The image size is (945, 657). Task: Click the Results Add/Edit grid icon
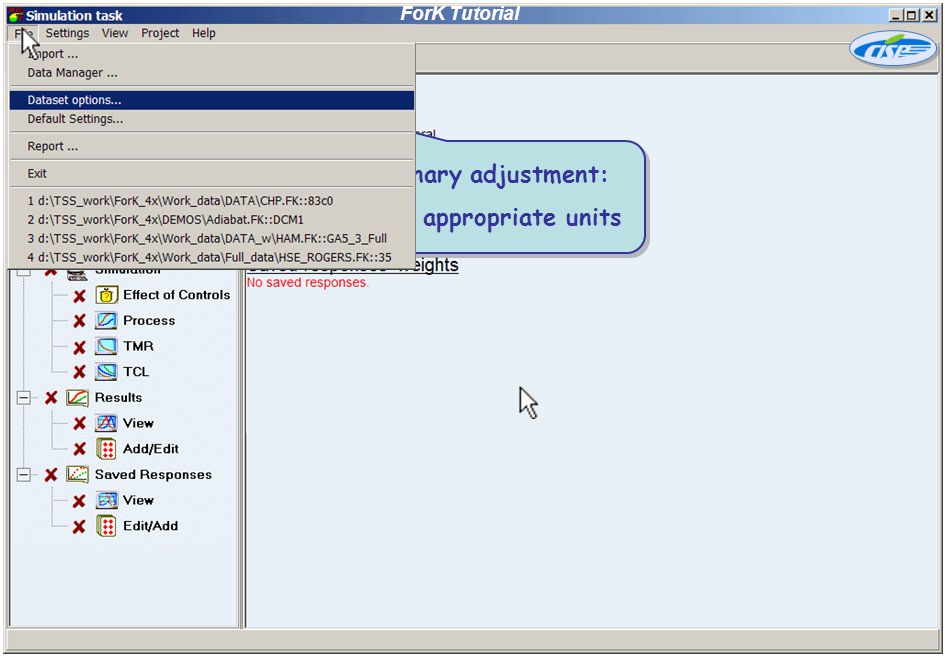[x=107, y=449]
